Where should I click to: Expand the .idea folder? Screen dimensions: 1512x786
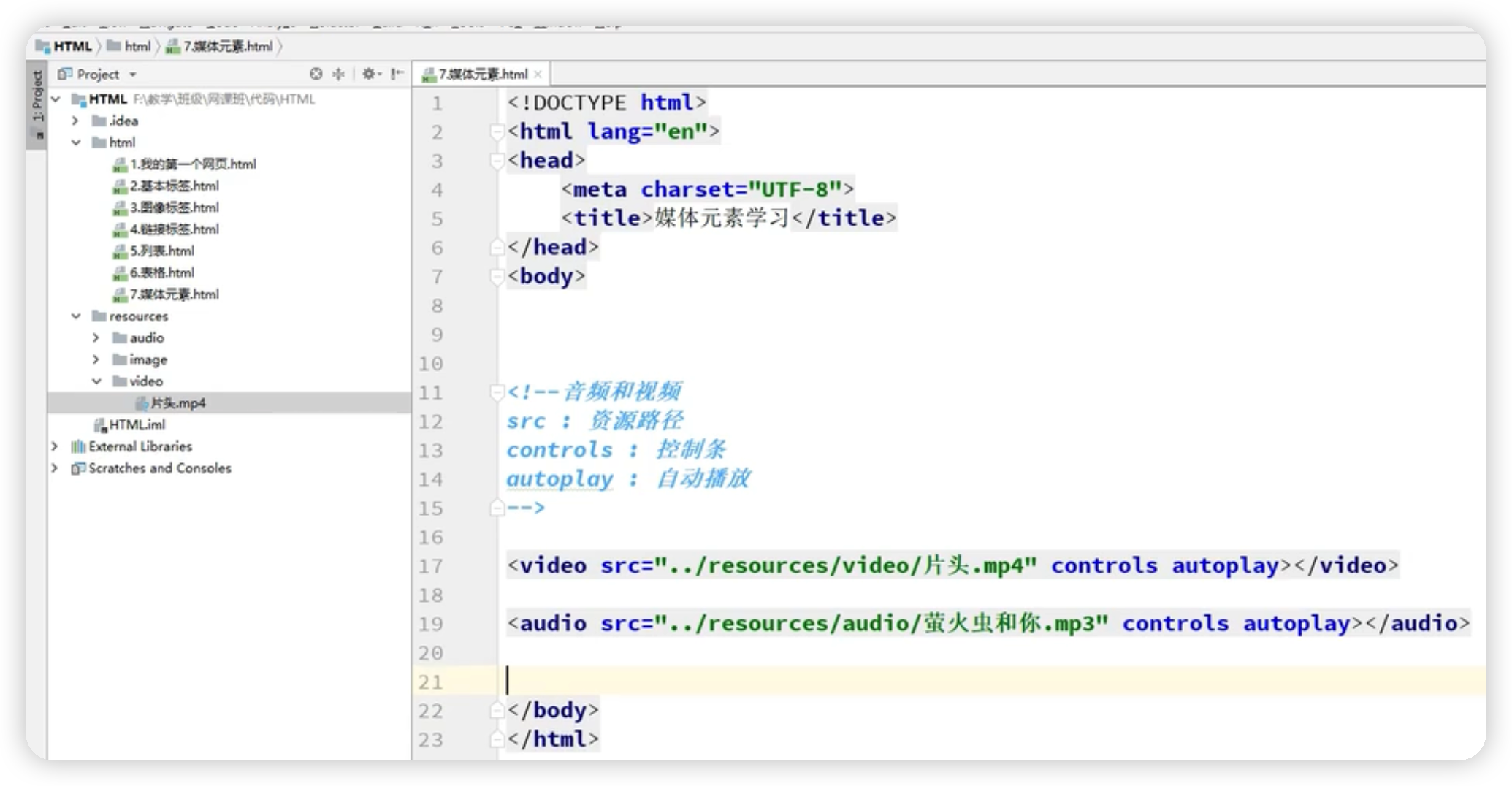tap(75, 121)
